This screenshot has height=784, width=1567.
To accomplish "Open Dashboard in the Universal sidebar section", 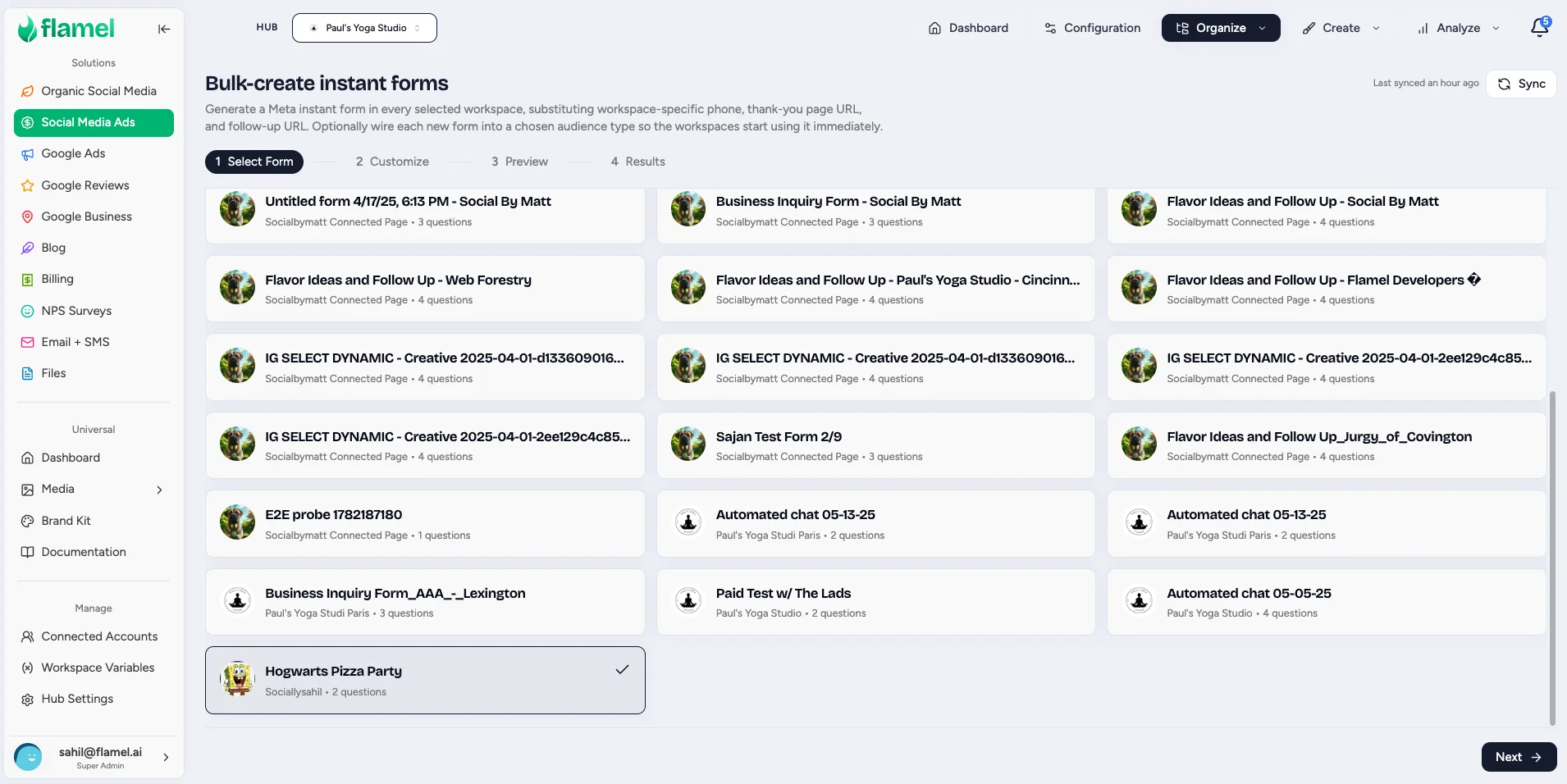I will pos(94,458).
